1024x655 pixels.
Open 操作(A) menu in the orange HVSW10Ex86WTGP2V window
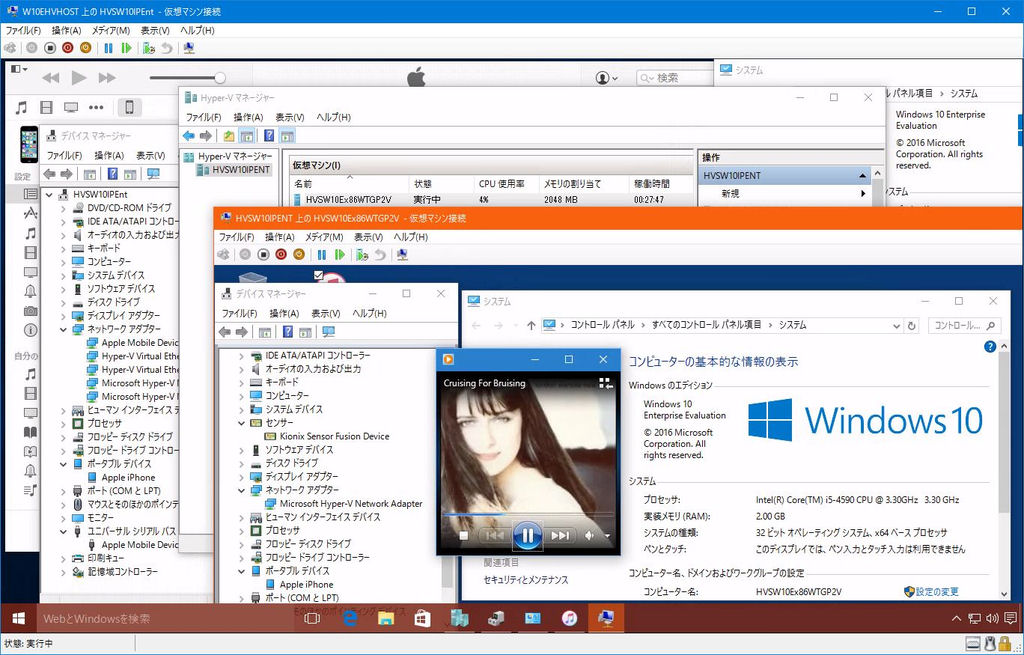click(280, 237)
